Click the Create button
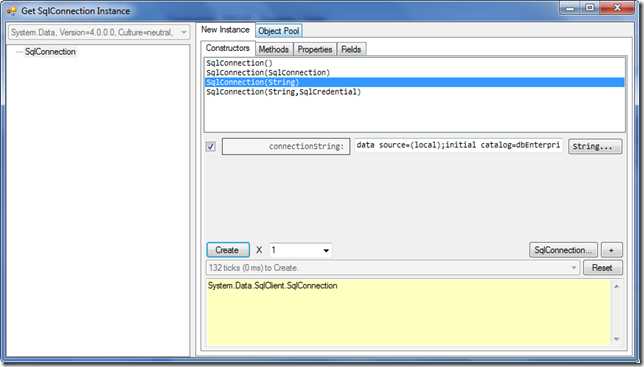 (228, 250)
